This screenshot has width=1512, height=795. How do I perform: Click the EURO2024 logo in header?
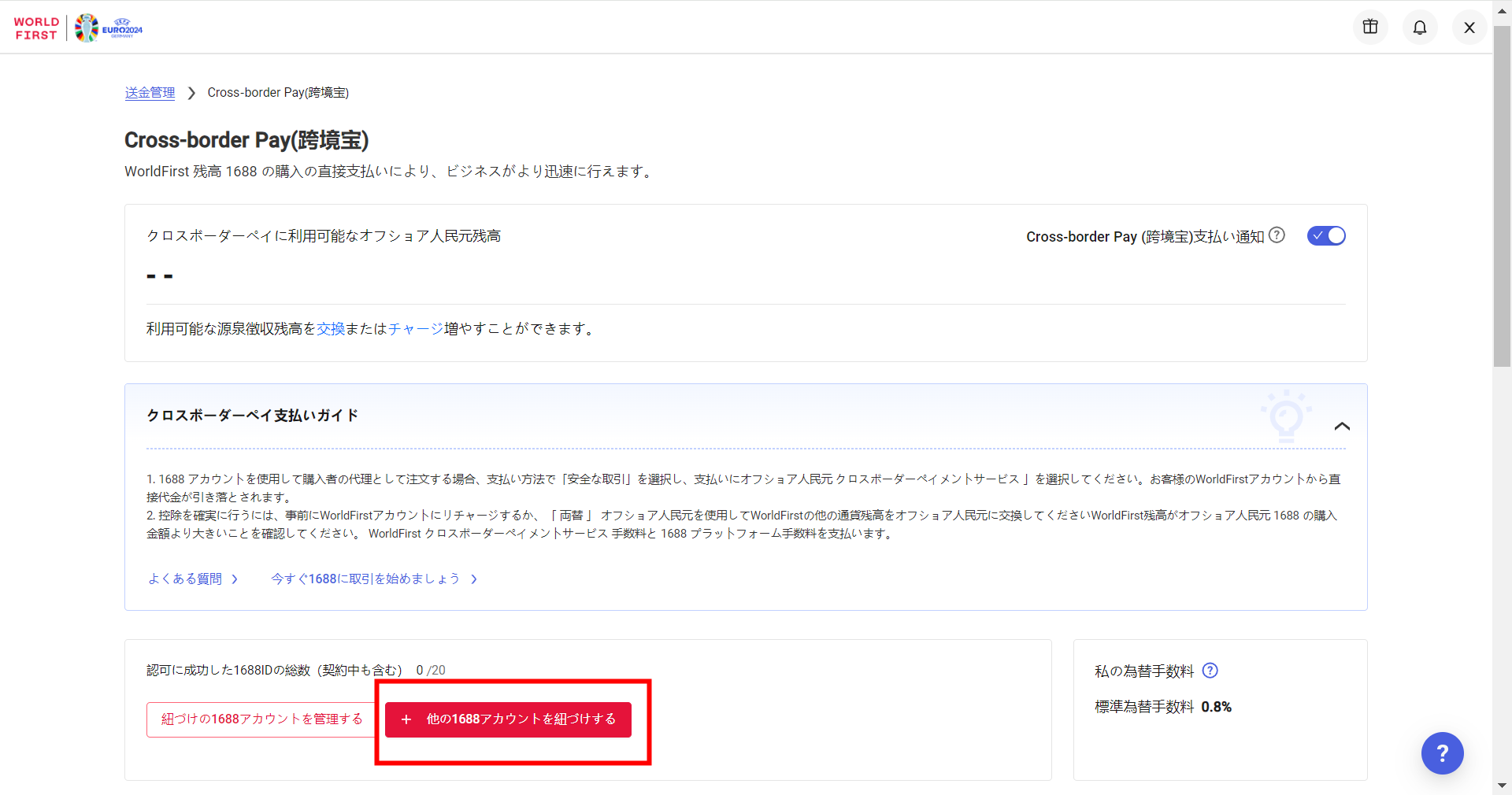(x=109, y=28)
